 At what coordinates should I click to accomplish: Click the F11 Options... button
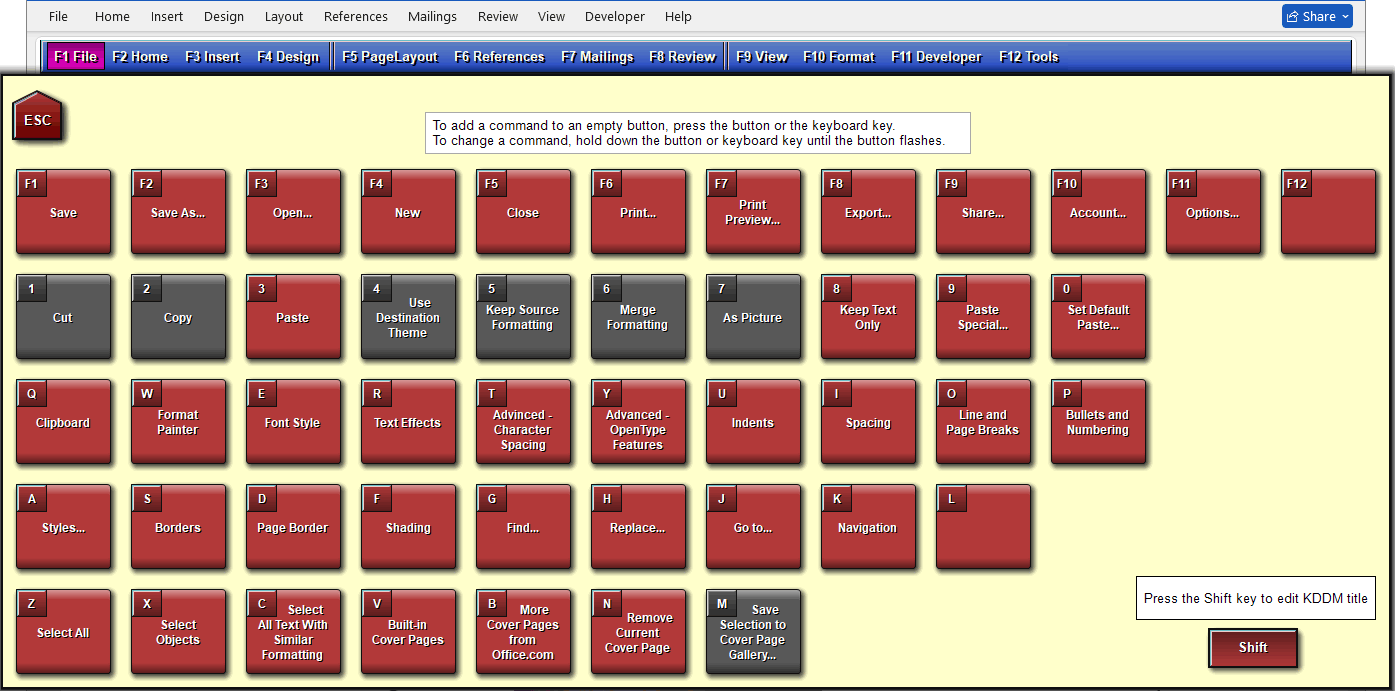pos(1213,212)
